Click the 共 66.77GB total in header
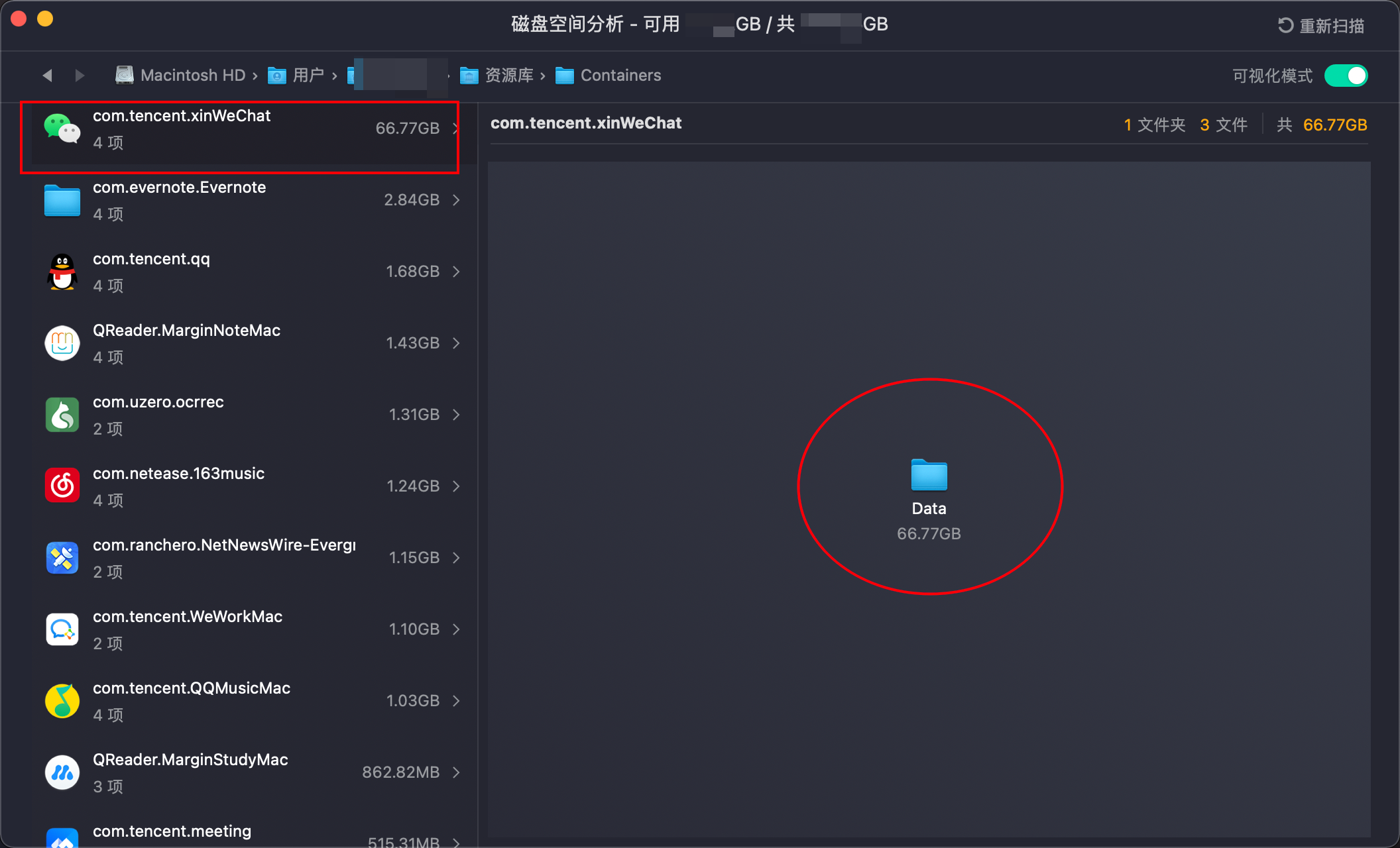The image size is (1400, 848). (x=1322, y=125)
